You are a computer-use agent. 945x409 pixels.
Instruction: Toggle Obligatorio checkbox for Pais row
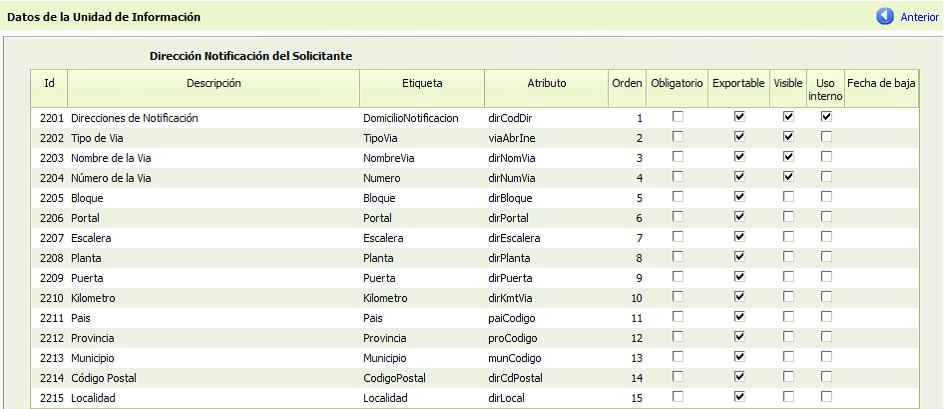[678, 316]
